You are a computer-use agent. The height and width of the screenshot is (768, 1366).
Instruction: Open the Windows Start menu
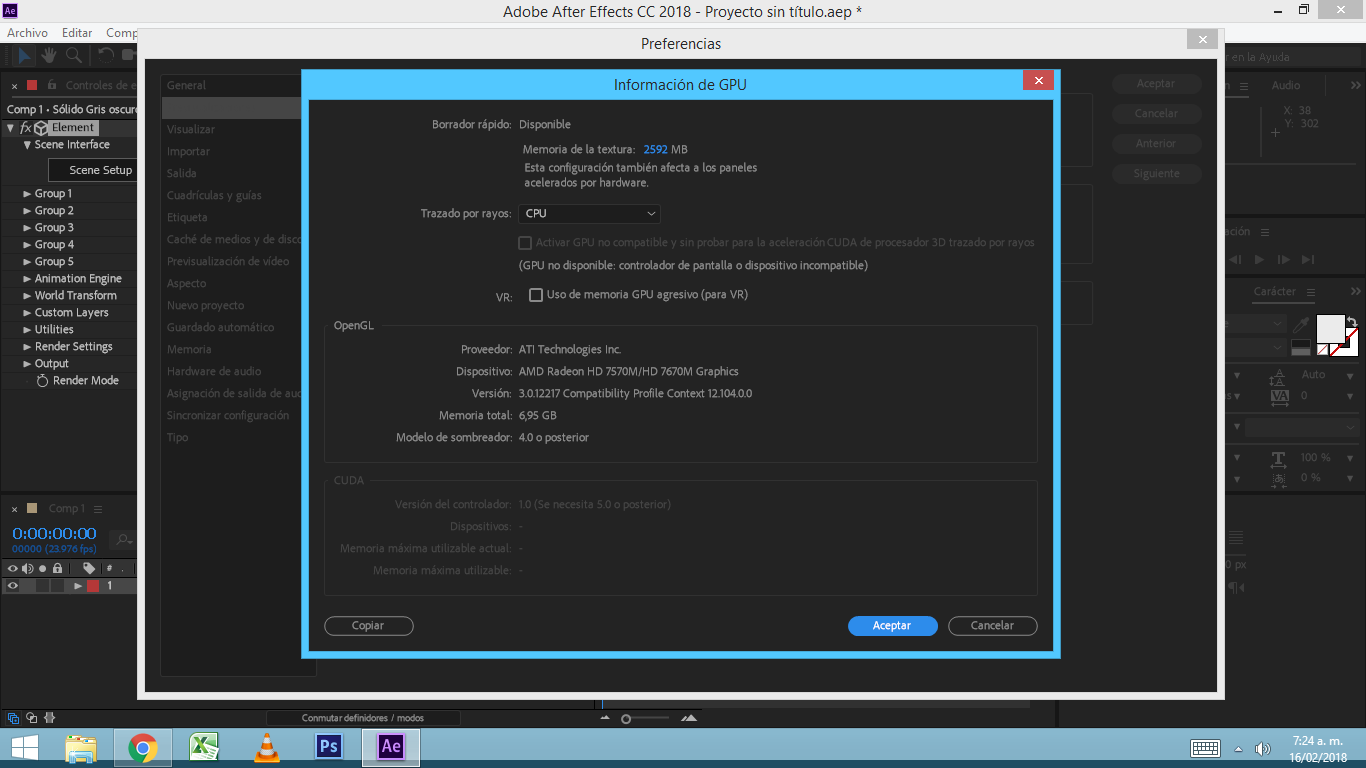[x=25, y=748]
